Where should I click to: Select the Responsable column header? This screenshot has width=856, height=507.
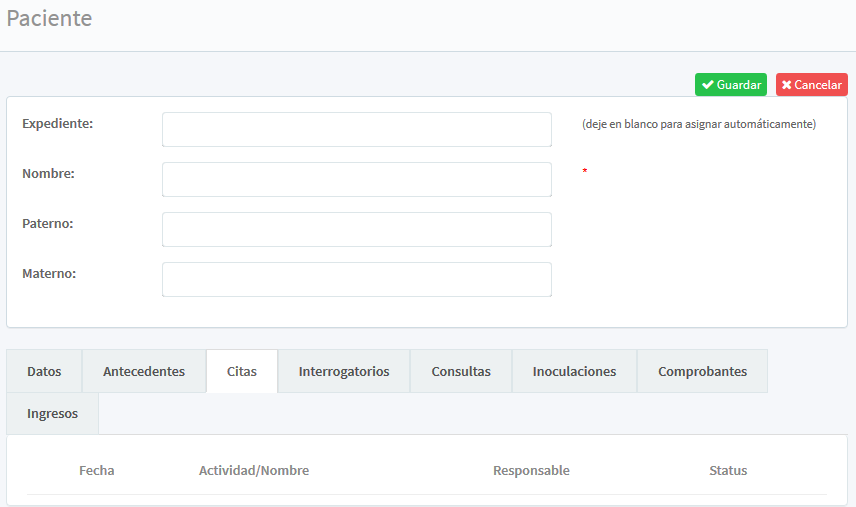[x=531, y=470]
